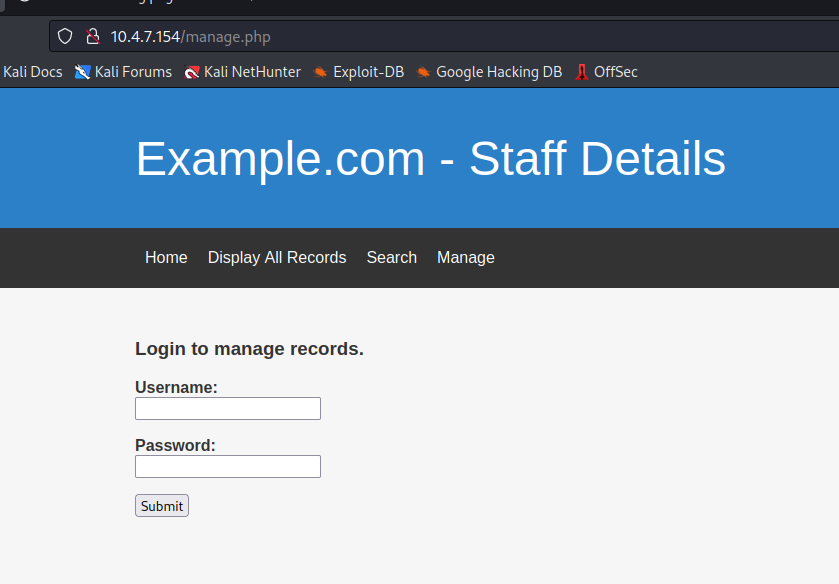The image size is (839, 584).
Task: Click the address bar showing 10.4.7.154/manage.php
Action: tap(400, 37)
